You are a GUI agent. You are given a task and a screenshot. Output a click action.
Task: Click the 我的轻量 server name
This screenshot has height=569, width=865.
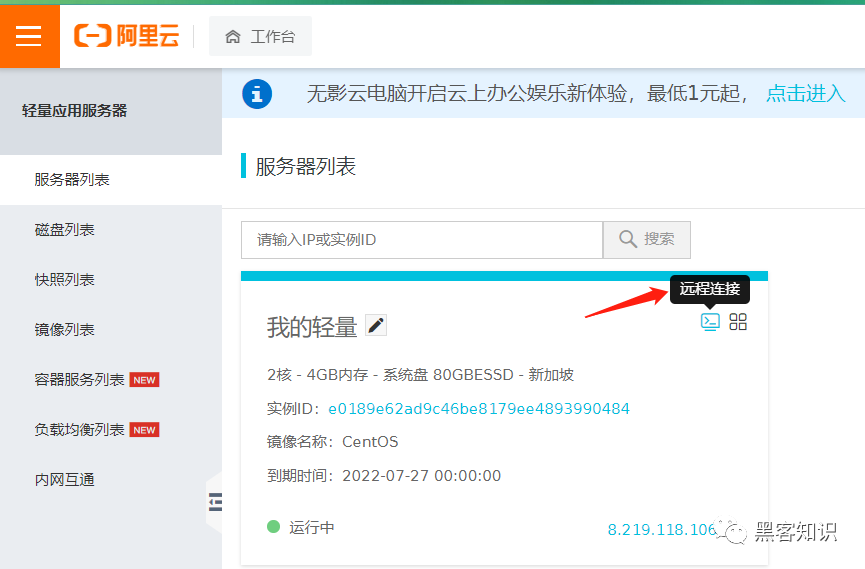312,327
